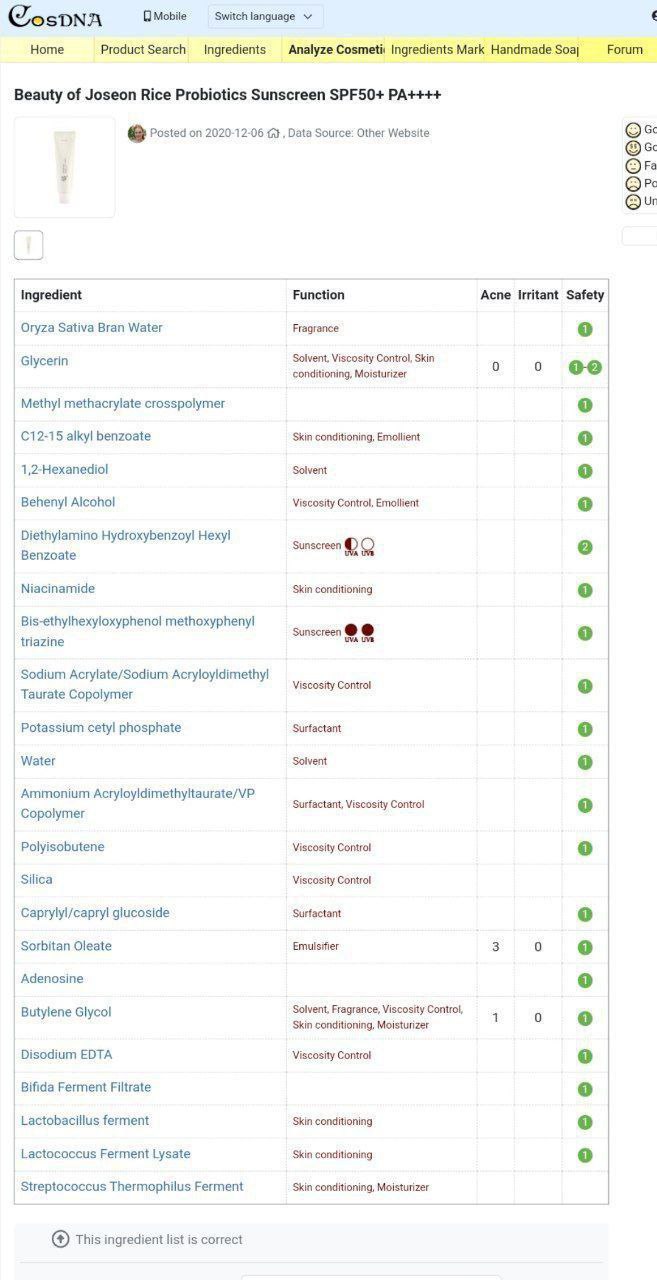Open the Glycerin ingredient link
This screenshot has height=1280, width=657.
(45, 361)
